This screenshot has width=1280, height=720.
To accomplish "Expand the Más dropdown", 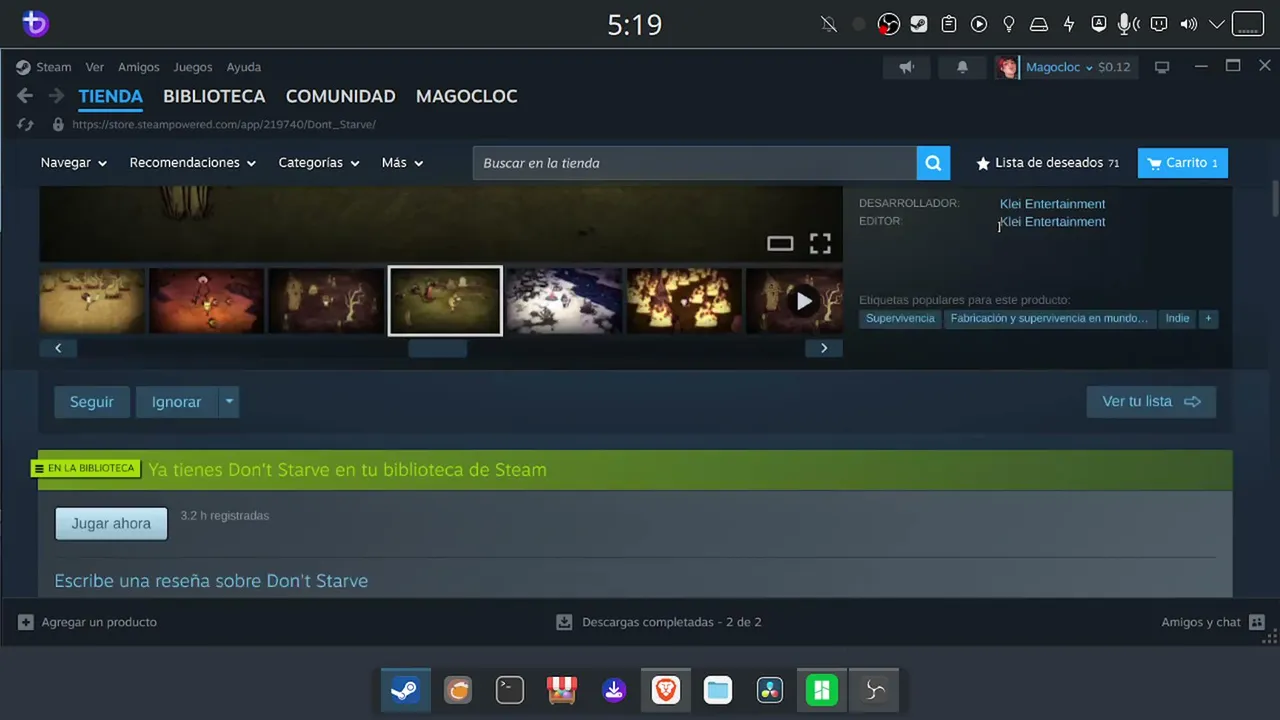I will click(x=403, y=163).
